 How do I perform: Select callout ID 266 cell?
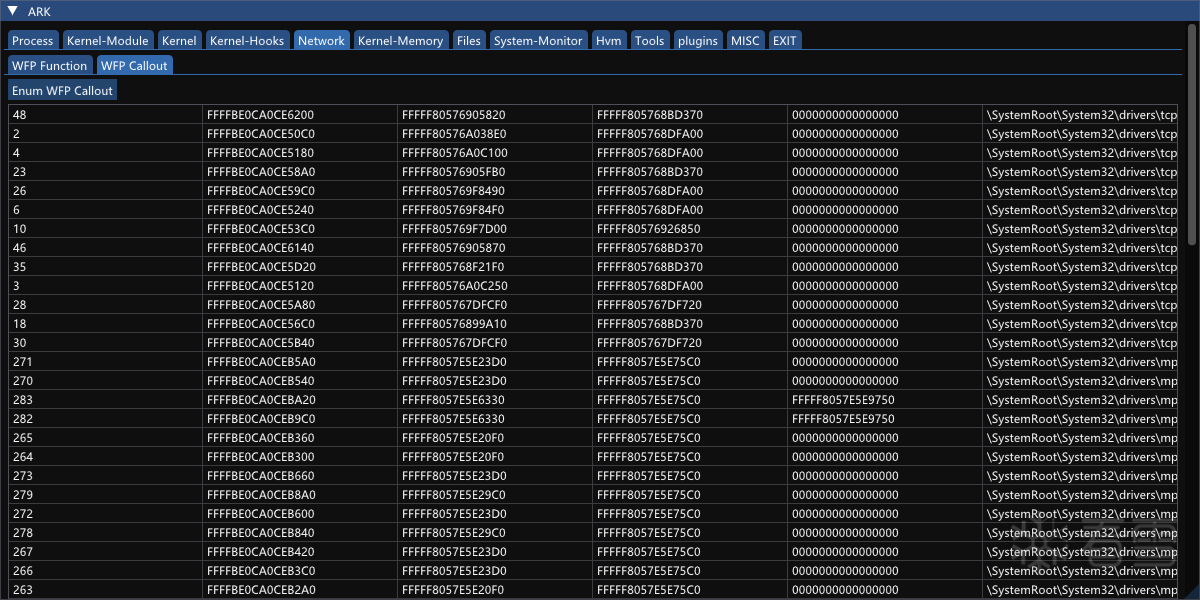coord(106,571)
